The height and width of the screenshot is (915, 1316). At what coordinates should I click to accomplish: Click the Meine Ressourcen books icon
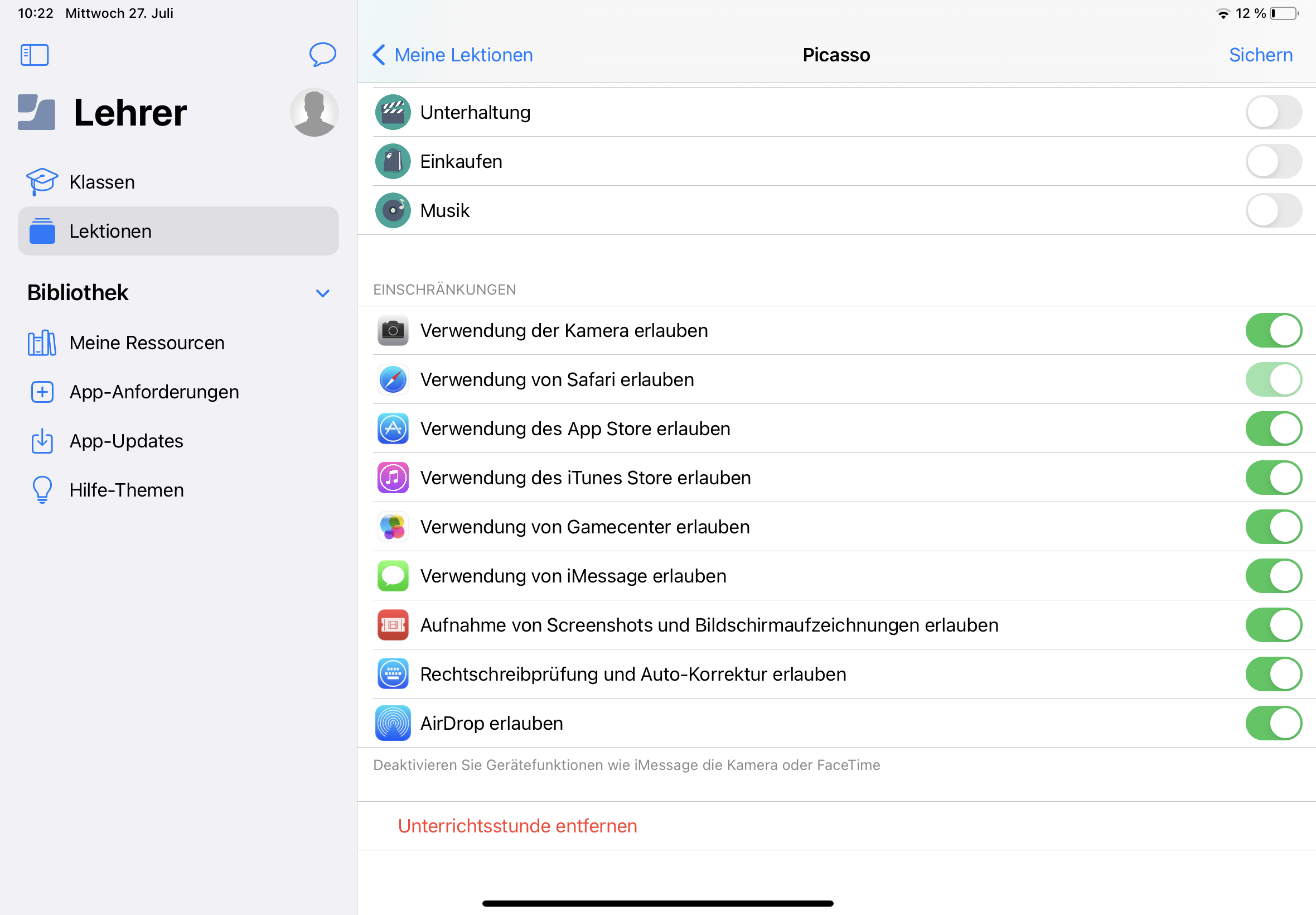pyautogui.click(x=42, y=343)
